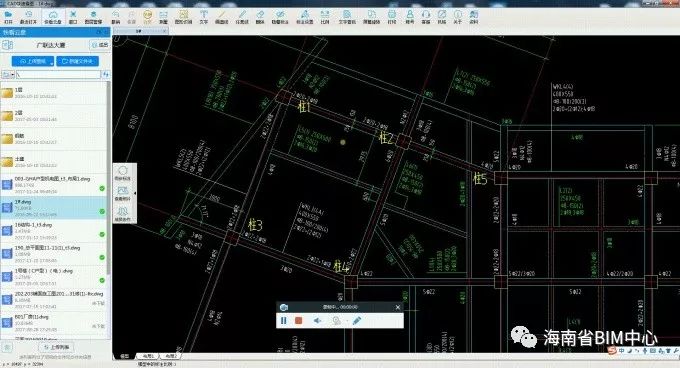Select the 1号楼 (CP型) dwg file
The height and width of the screenshot is (368, 680).
(54, 277)
